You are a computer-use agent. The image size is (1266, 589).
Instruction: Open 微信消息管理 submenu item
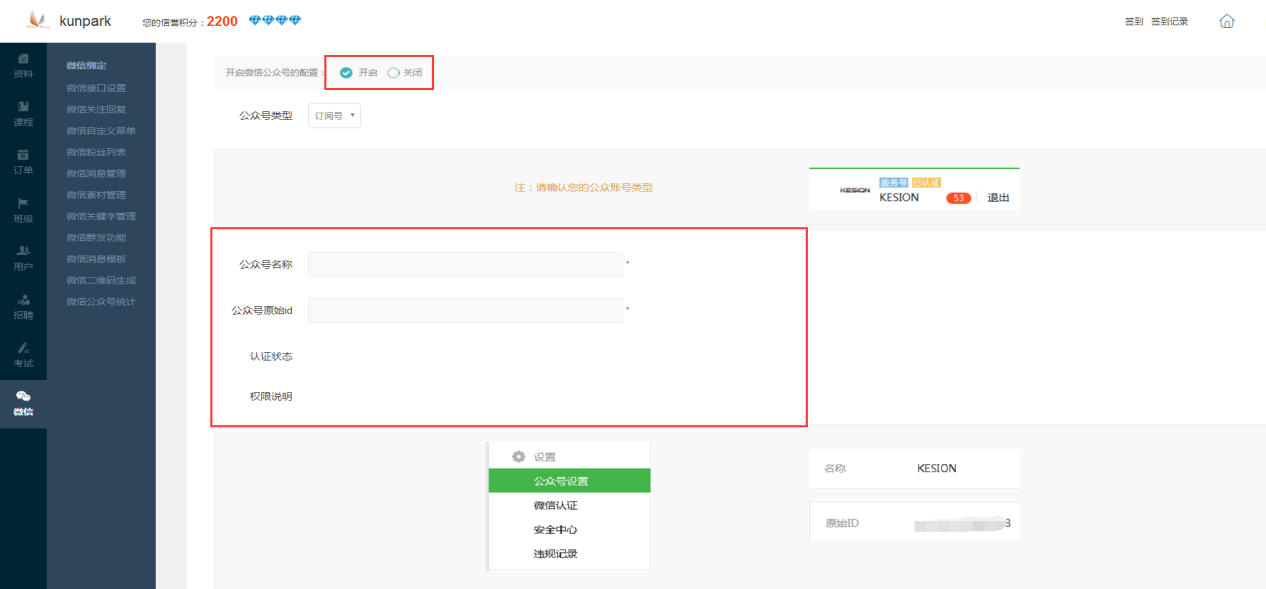[x=96, y=174]
